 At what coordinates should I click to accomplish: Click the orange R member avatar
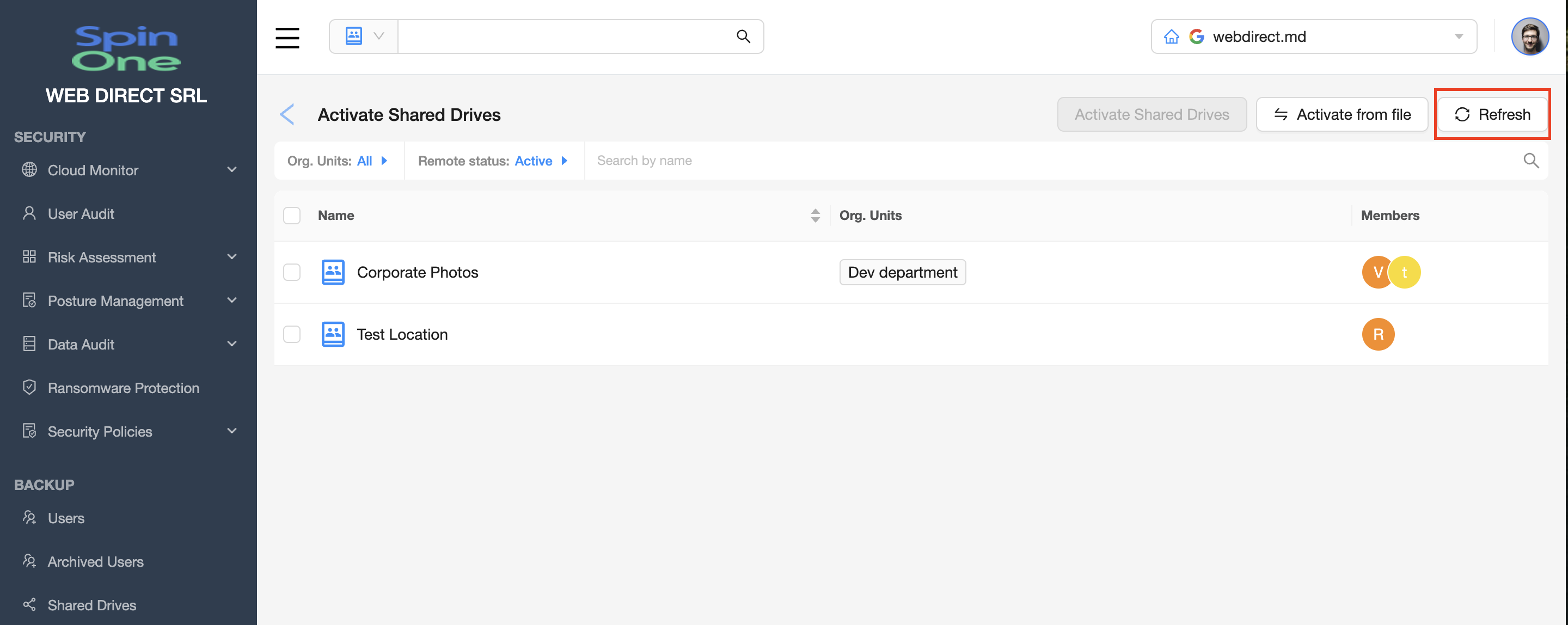pos(1377,334)
